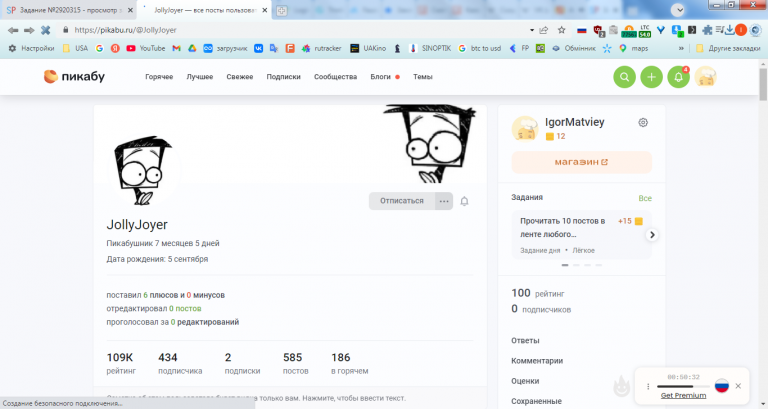Viewport: 768px width, 409px height.
Task: Add a new post with the green plus button
Action: tap(651, 77)
